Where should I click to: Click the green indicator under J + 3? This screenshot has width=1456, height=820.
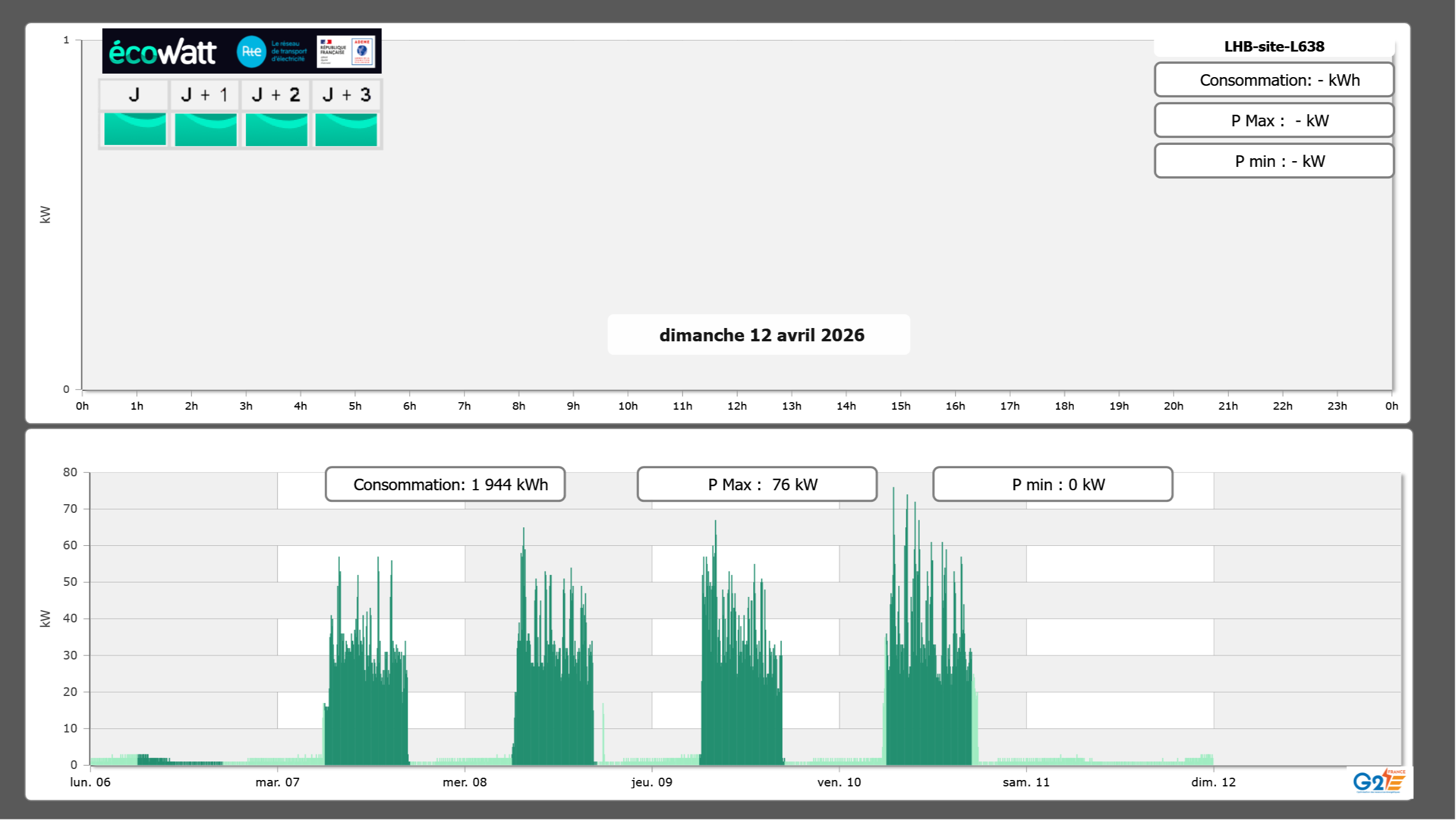346,129
